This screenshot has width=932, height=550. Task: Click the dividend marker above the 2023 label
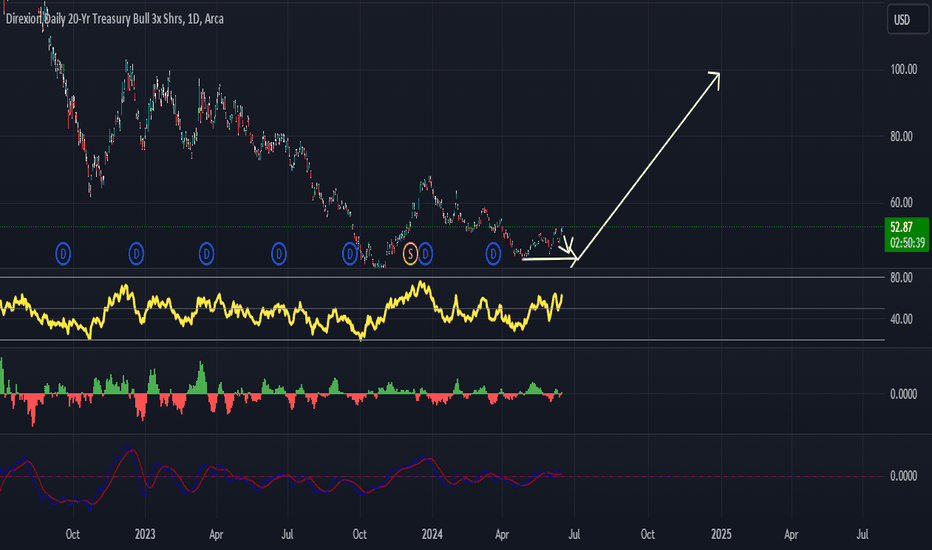(136, 254)
